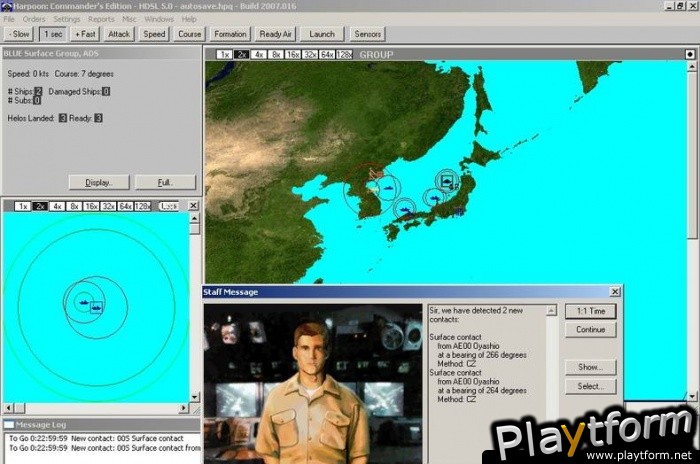Viewport: 700px width, 464px height.
Task: Click the staff message text scroll up arrow
Action: [552, 310]
